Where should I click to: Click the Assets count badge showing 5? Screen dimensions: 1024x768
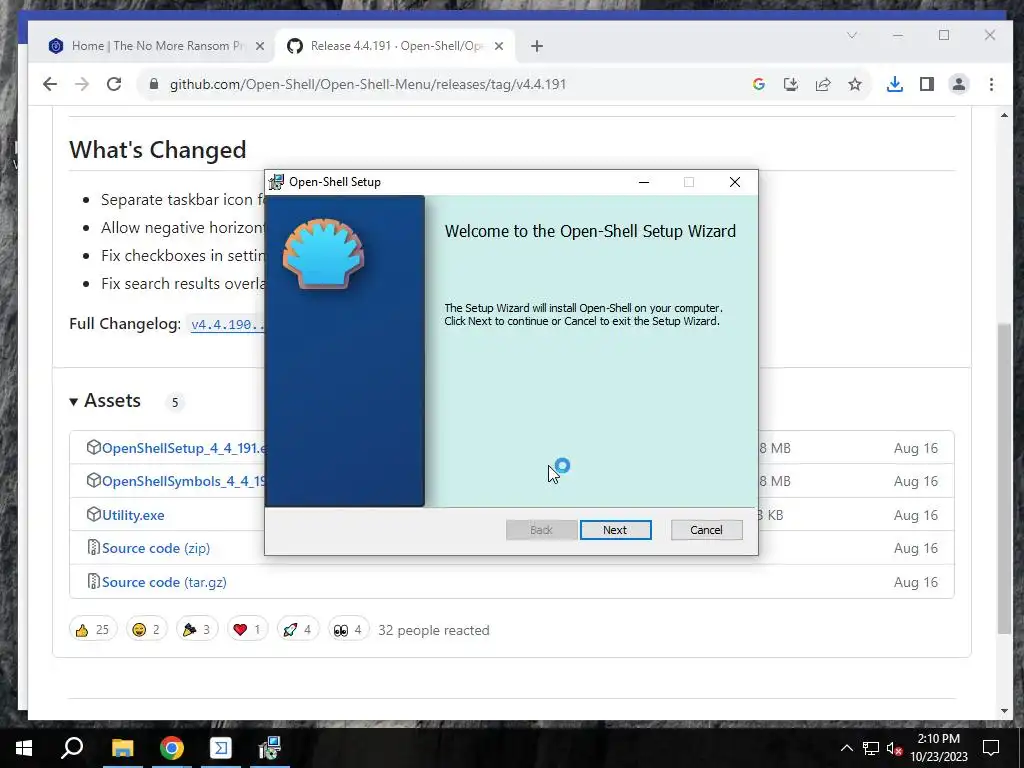click(x=174, y=402)
